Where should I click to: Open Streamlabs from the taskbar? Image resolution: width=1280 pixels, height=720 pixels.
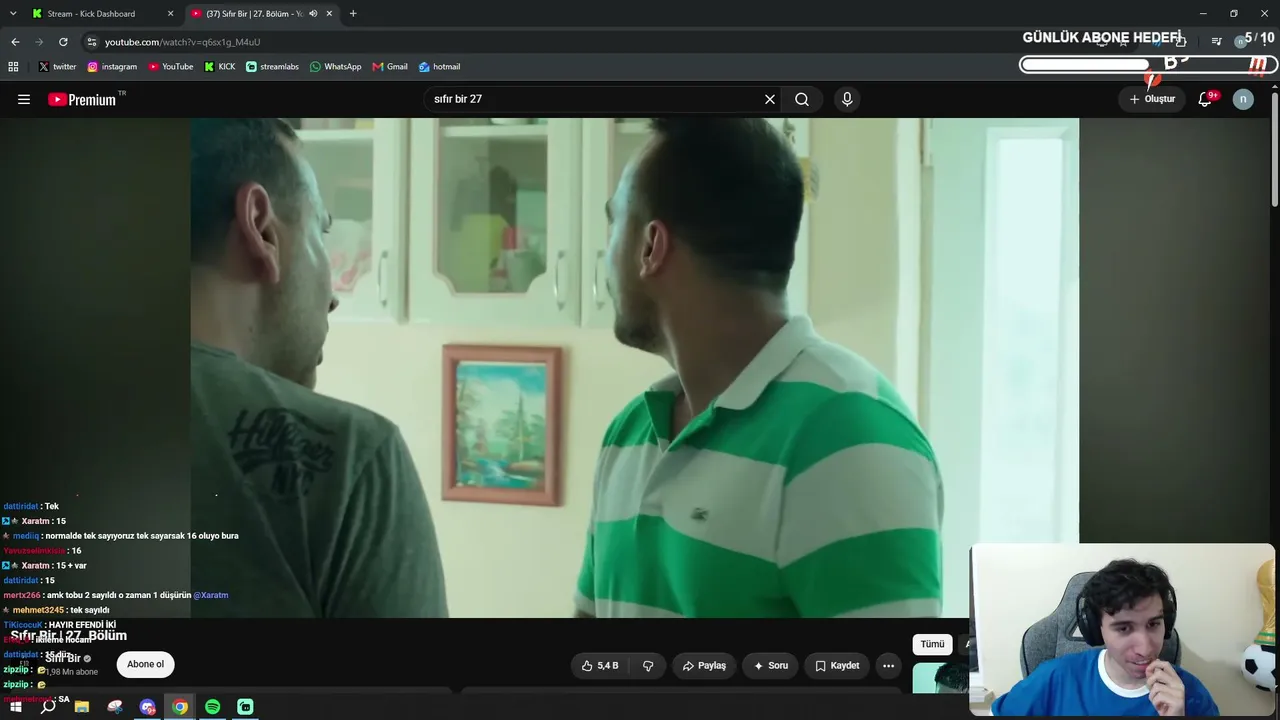[246, 707]
